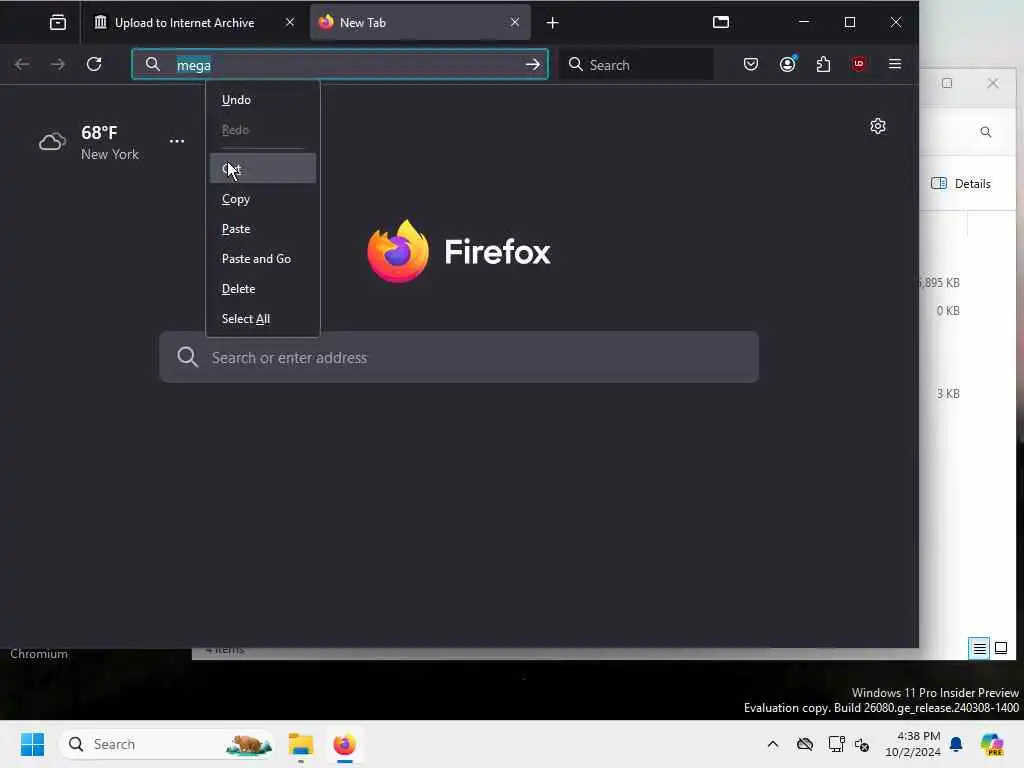This screenshot has height=768, width=1024.
Task: Open the Extensions puzzle icon
Action: [824, 64]
